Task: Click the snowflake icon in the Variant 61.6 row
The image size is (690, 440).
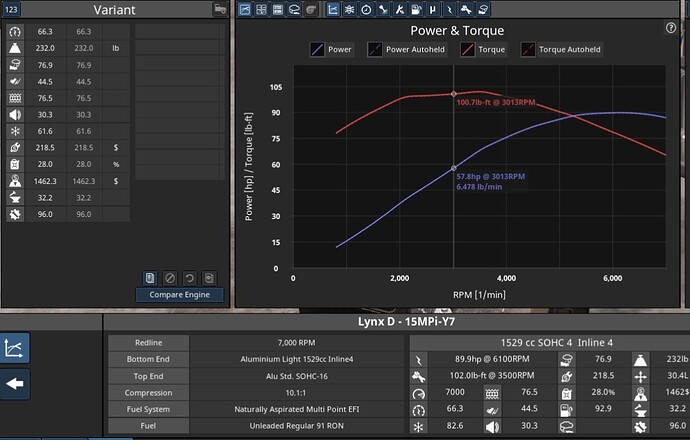Action: 15,131
